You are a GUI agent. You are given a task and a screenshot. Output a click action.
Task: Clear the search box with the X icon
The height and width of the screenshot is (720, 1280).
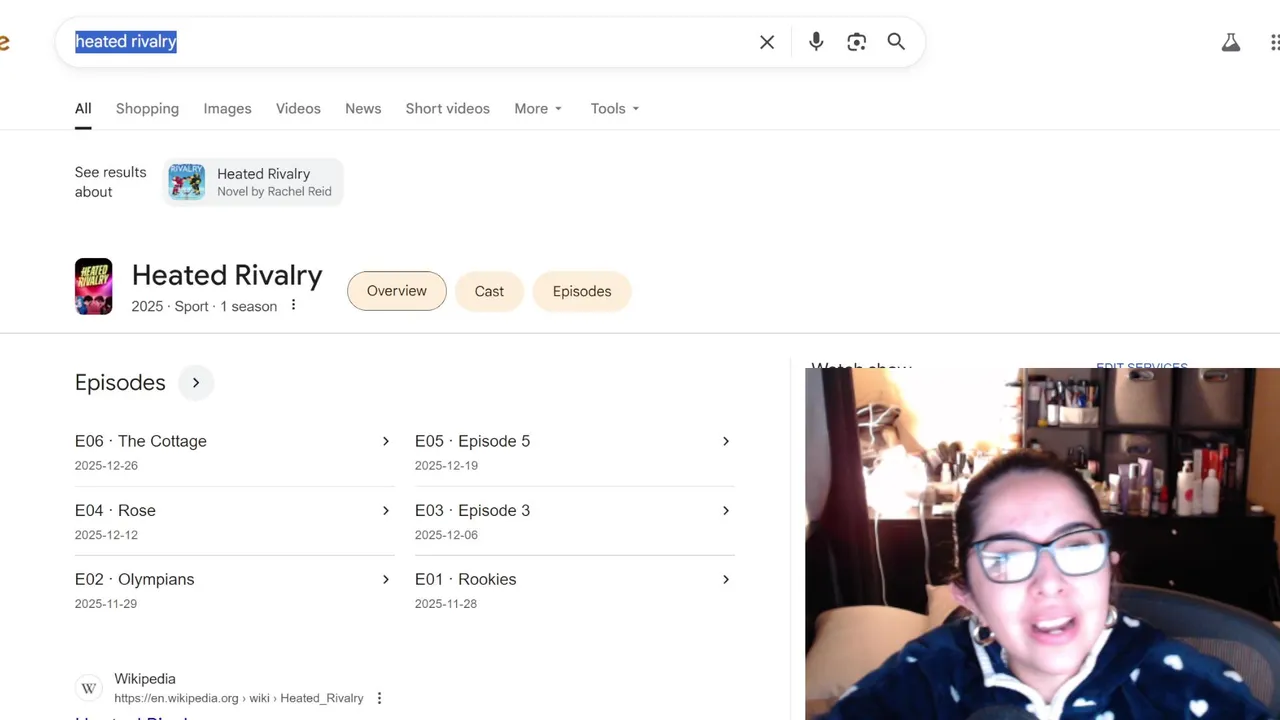767,42
